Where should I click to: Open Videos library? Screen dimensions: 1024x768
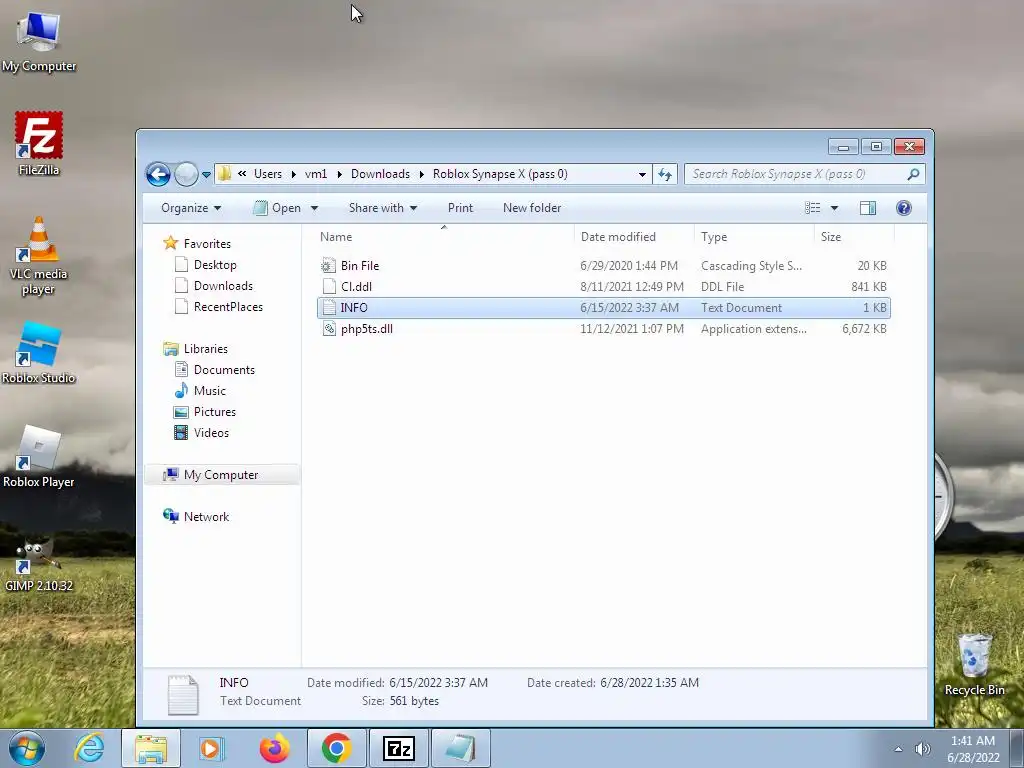[x=211, y=432]
